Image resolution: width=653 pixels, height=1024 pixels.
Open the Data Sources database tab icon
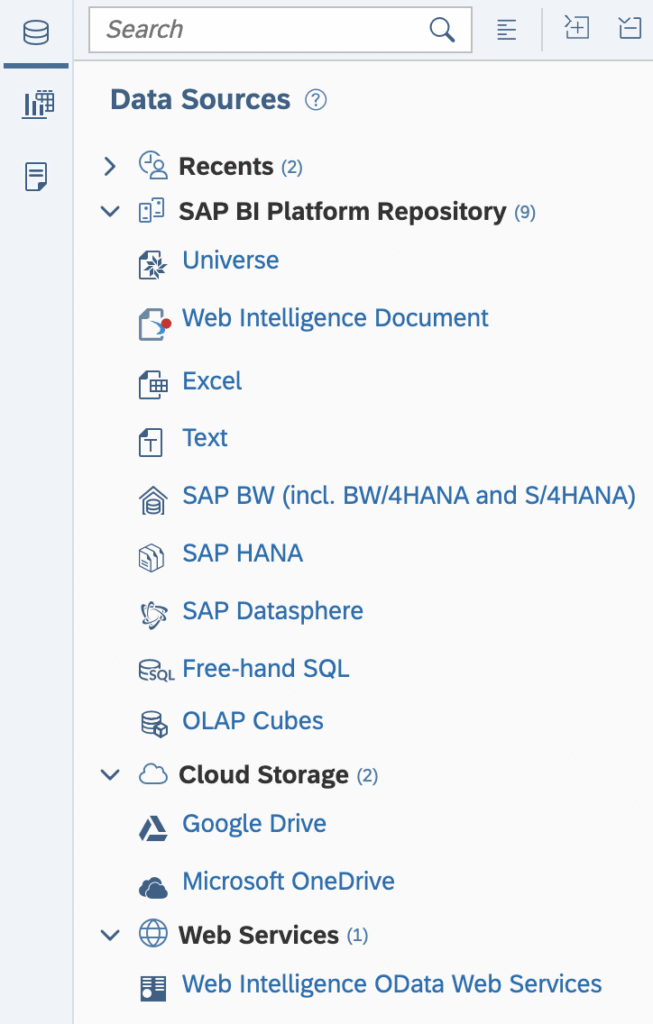[36, 32]
